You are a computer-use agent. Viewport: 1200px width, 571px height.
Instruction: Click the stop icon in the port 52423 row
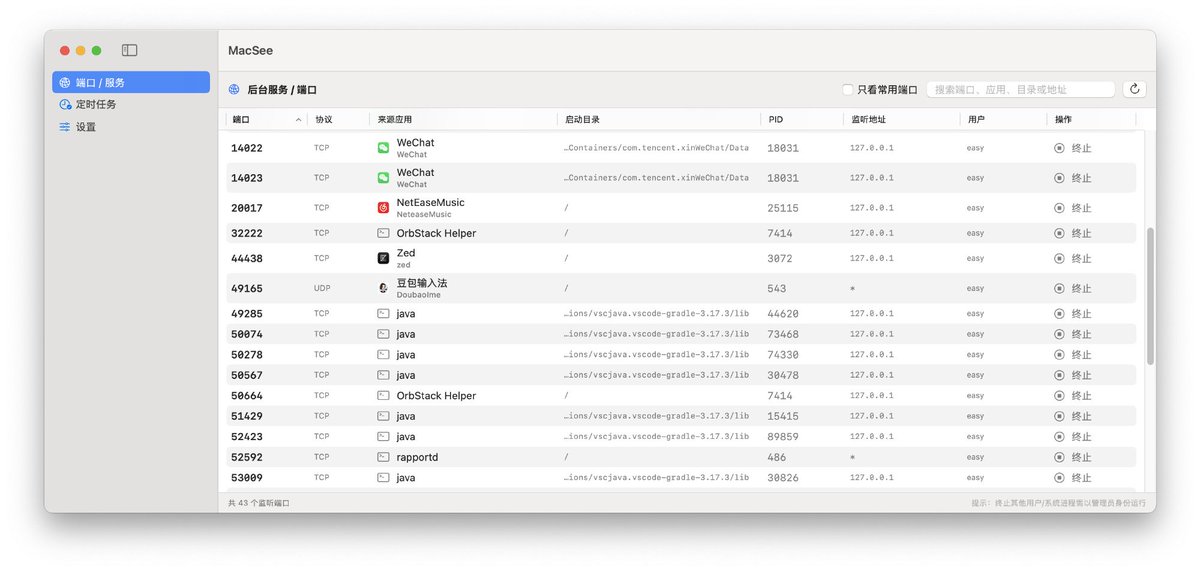coord(1059,436)
